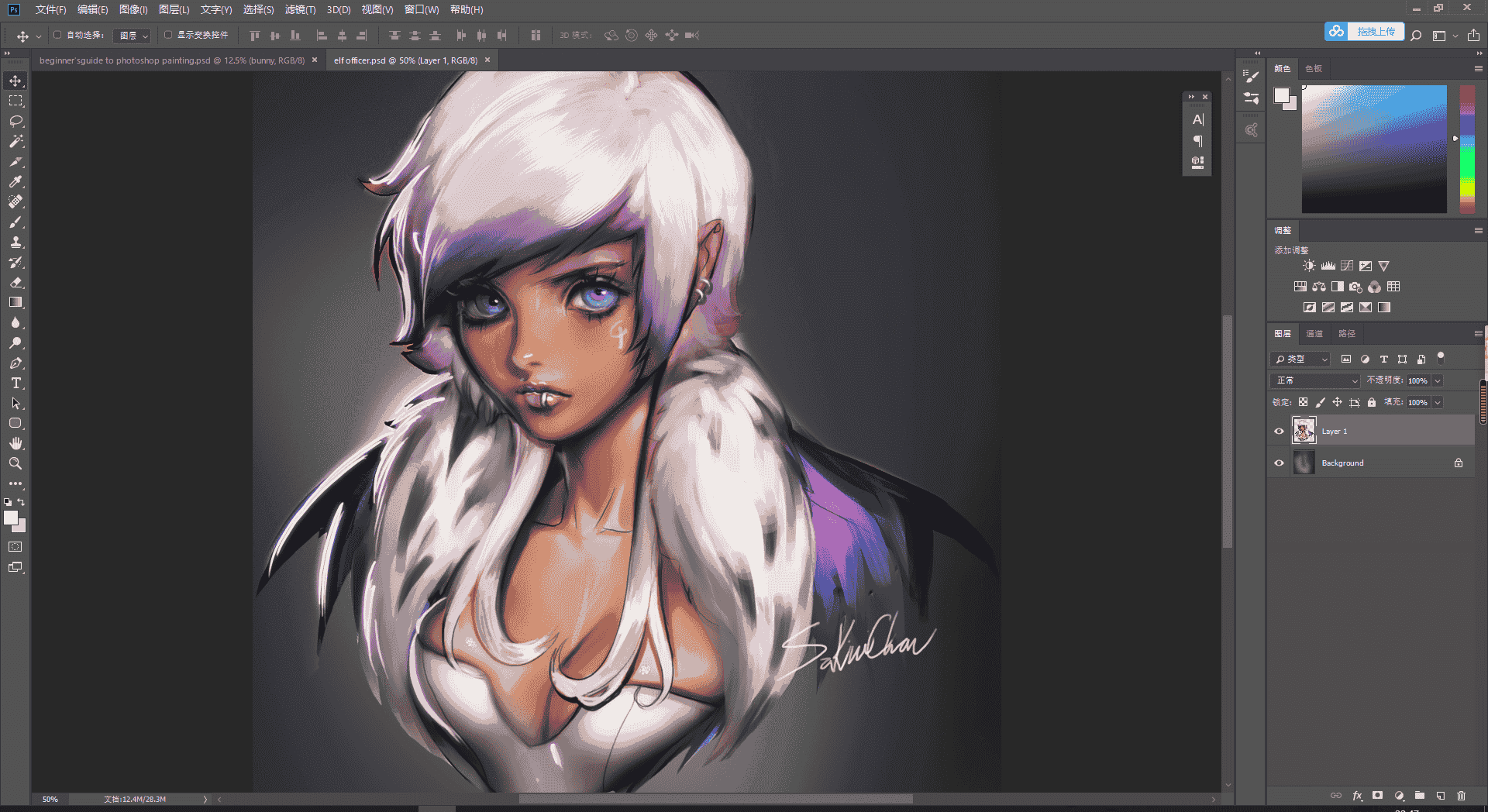Screen dimensions: 1488x812
Task: Pick a color in the color field
Action: click(x=1374, y=149)
